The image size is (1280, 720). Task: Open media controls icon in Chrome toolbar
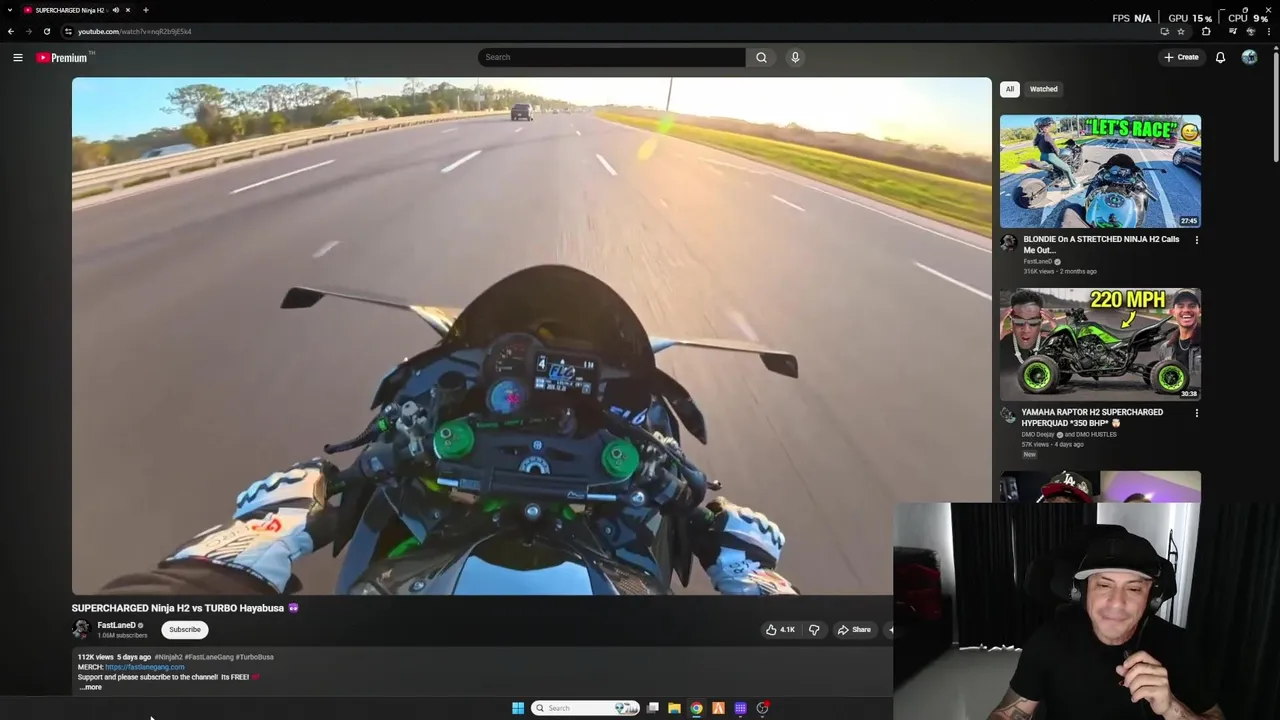coord(1232,31)
